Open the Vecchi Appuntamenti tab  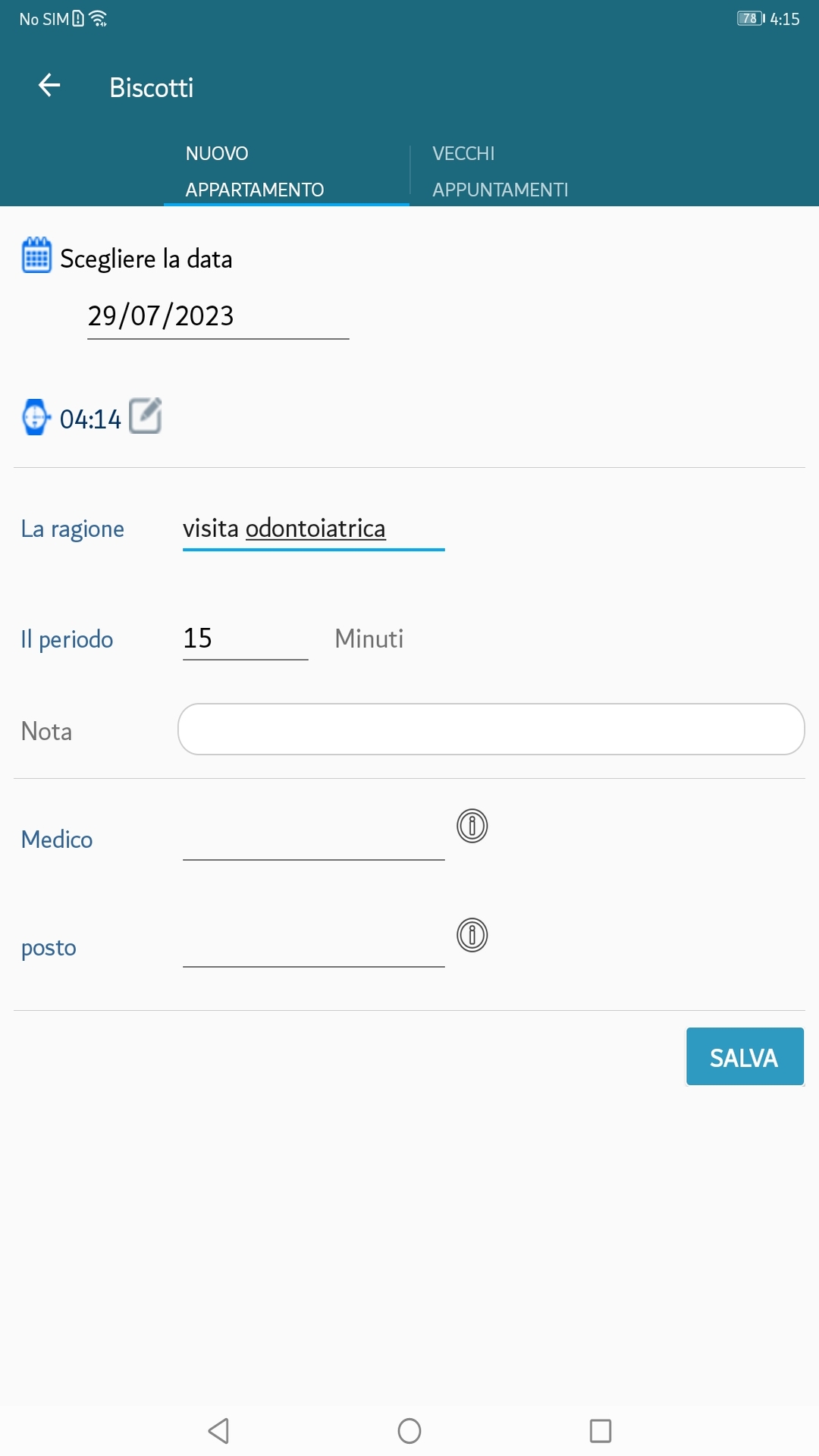click(500, 171)
